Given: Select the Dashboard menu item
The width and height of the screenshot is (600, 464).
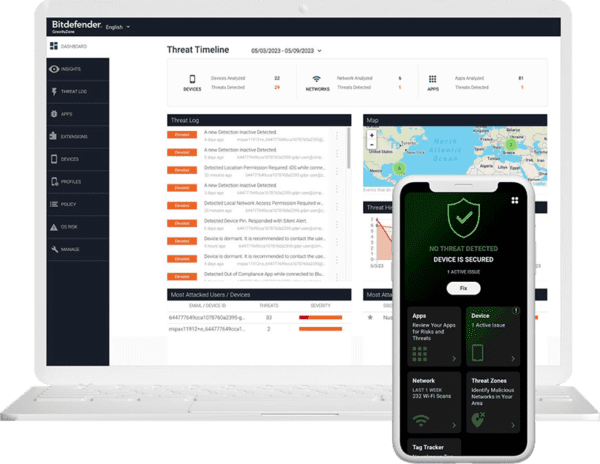Looking at the screenshot, I should coord(78,46).
